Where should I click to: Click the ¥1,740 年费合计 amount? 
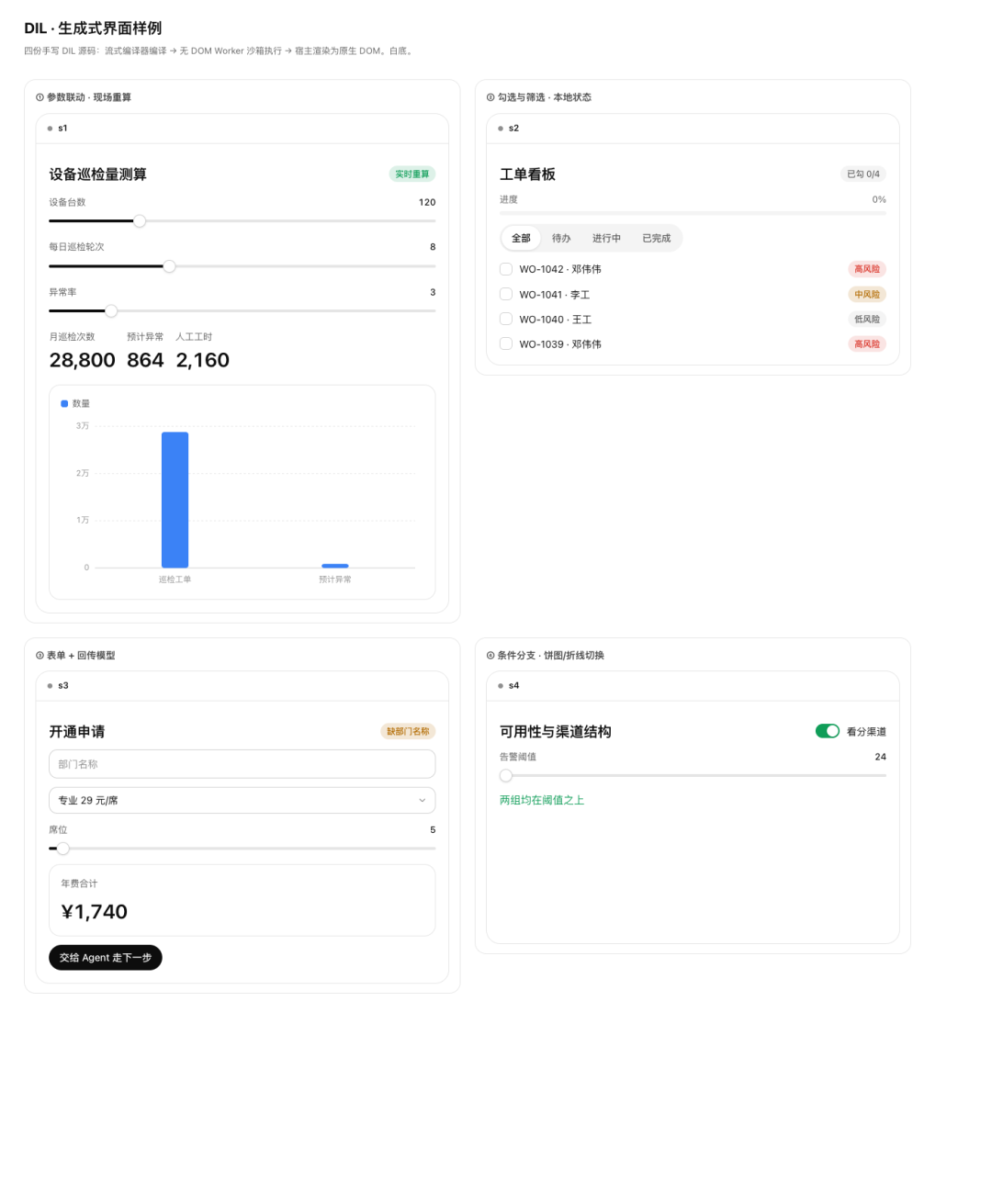94,912
